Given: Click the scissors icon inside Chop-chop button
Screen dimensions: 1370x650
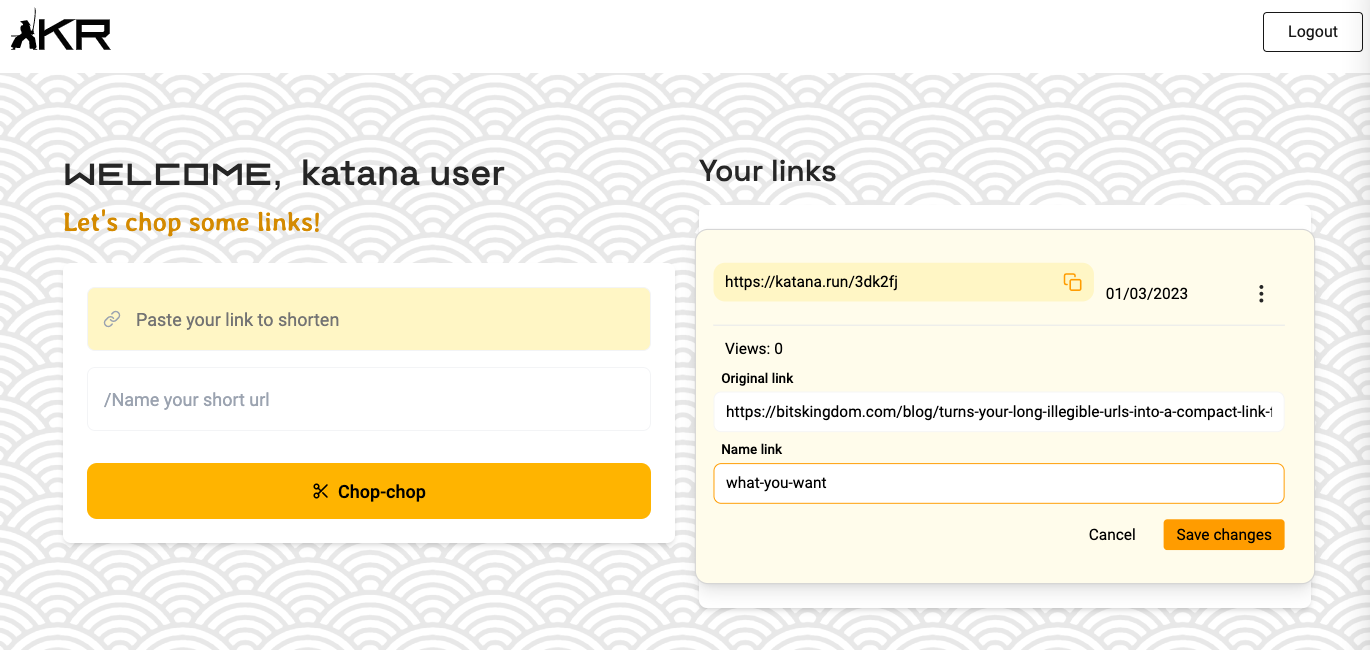Looking at the screenshot, I should 319,491.
